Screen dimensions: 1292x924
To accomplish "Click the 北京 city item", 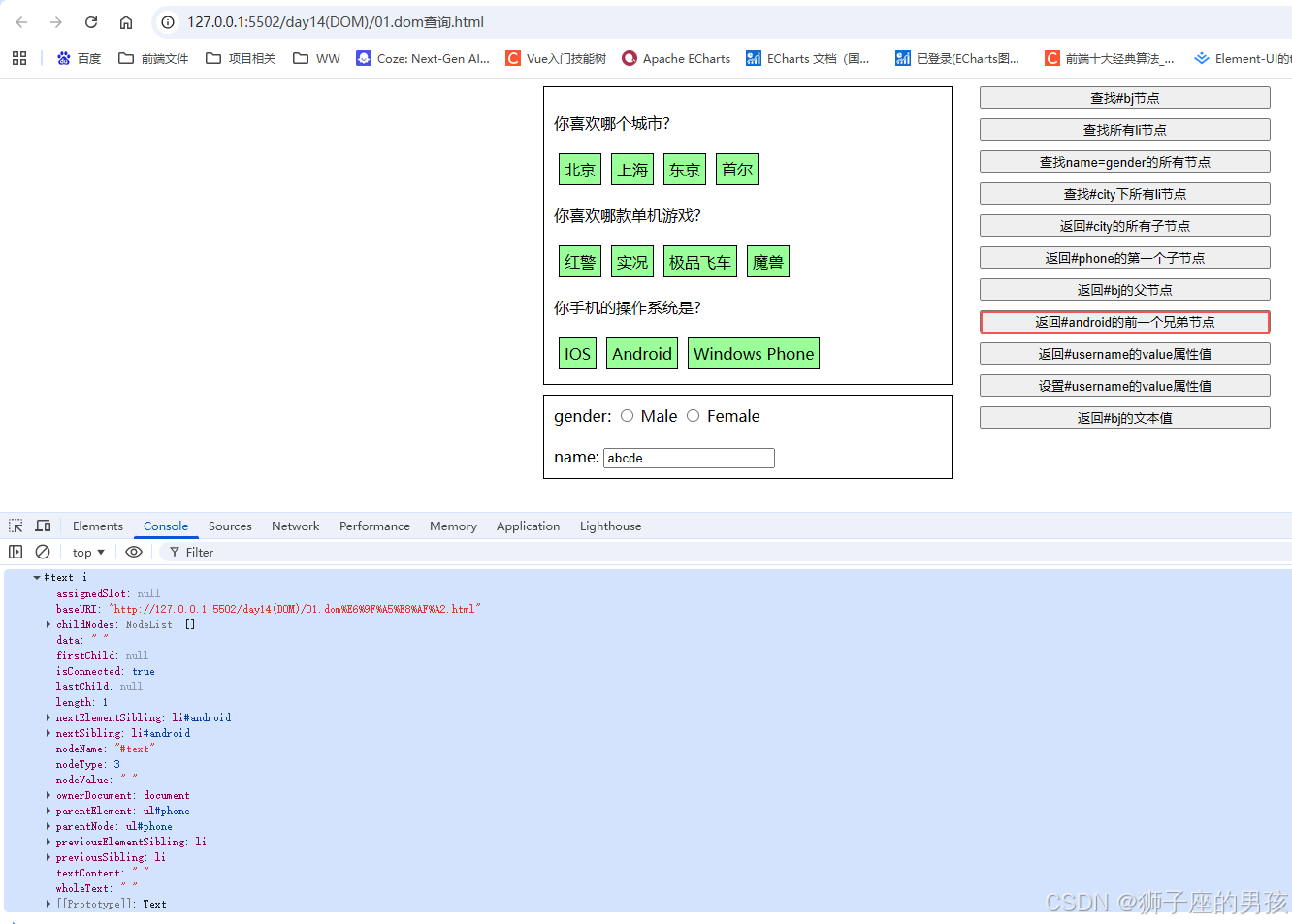I will [580, 170].
